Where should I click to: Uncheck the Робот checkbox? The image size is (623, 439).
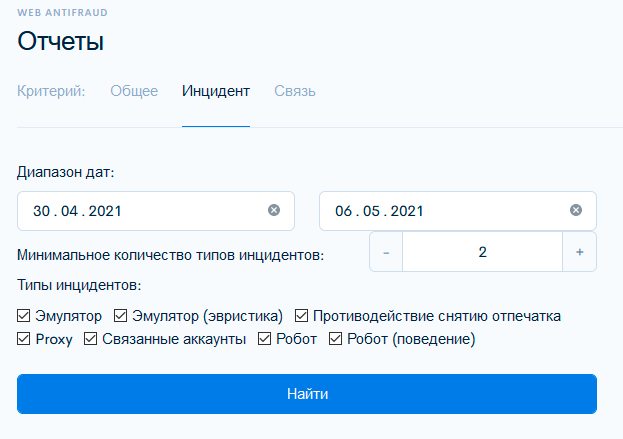coord(265,339)
